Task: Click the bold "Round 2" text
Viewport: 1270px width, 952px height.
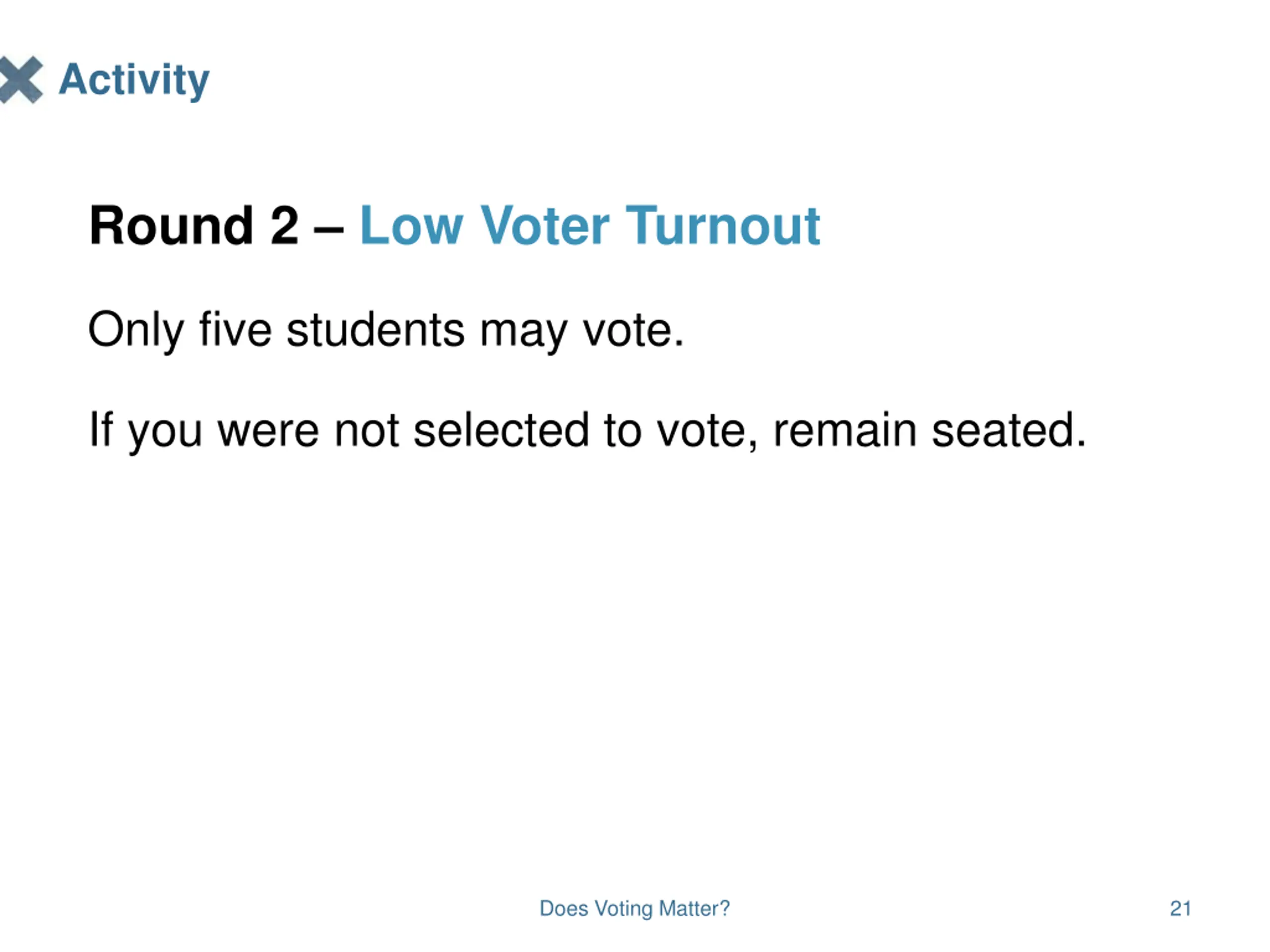Action: point(194,226)
